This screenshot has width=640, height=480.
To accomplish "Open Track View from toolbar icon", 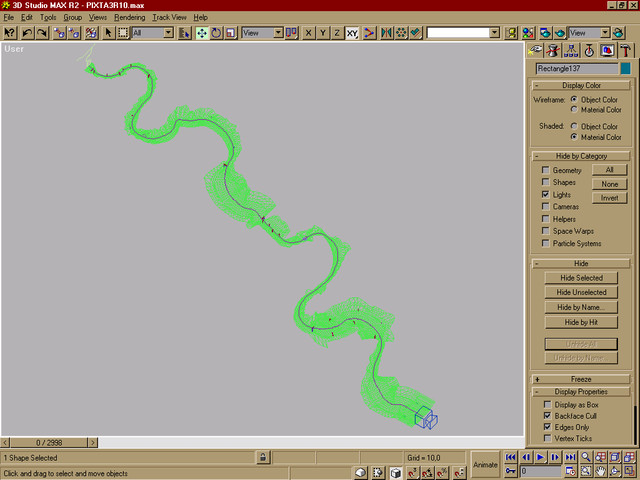I will pyautogui.click(x=511, y=33).
